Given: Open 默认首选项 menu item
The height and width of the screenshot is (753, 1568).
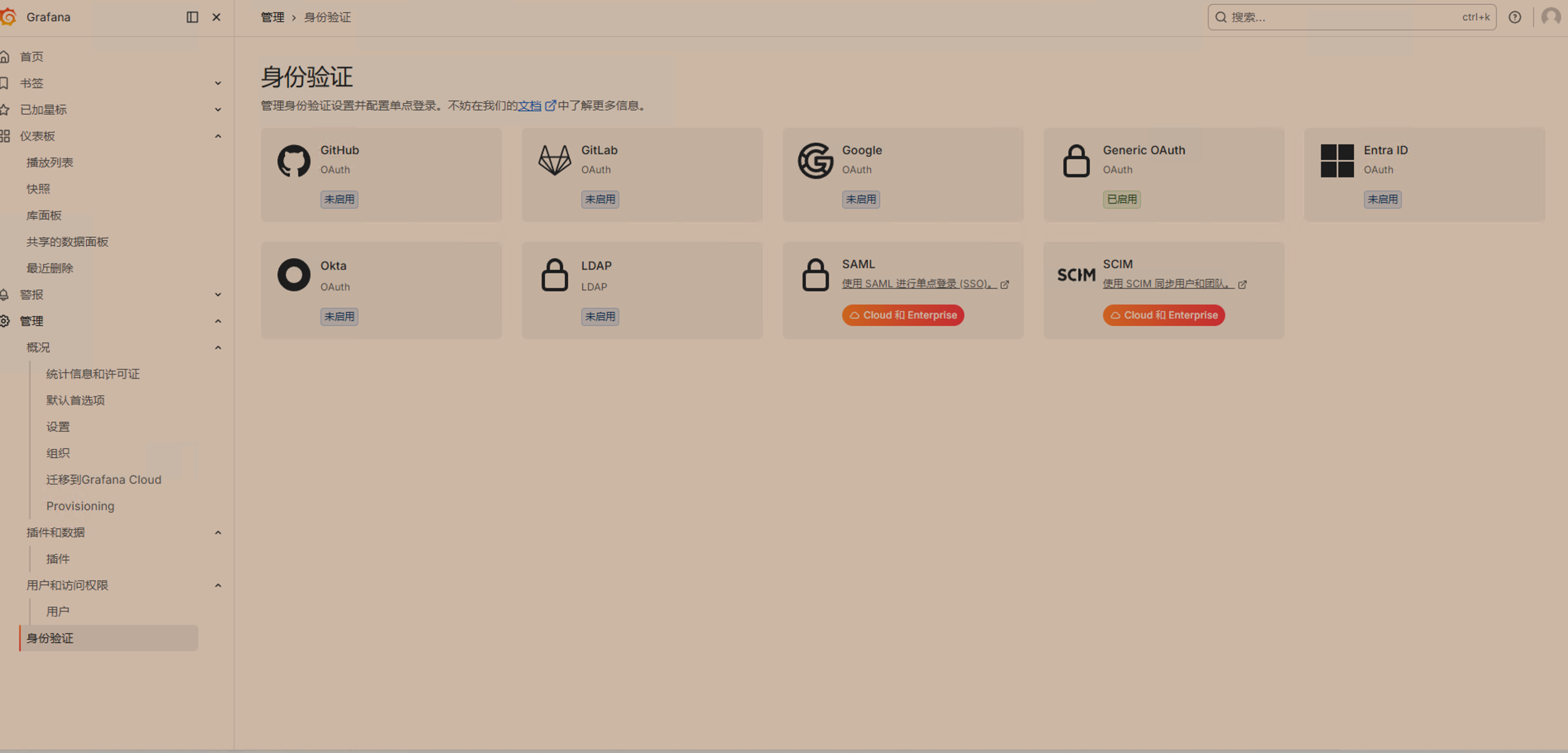Looking at the screenshot, I should point(75,401).
